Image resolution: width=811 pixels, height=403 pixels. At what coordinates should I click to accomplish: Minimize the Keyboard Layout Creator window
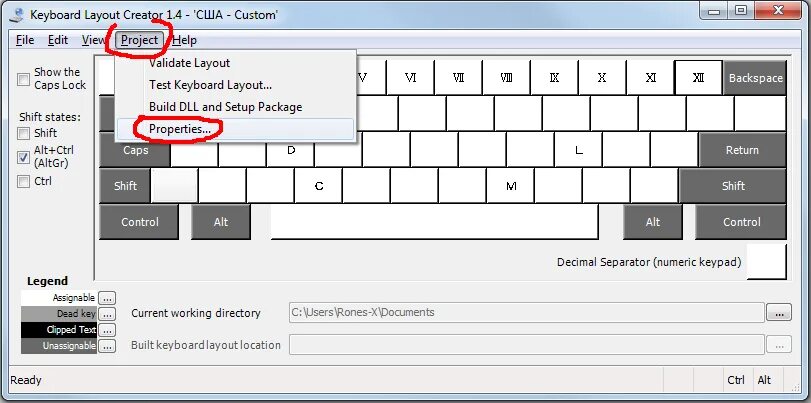click(x=715, y=10)
